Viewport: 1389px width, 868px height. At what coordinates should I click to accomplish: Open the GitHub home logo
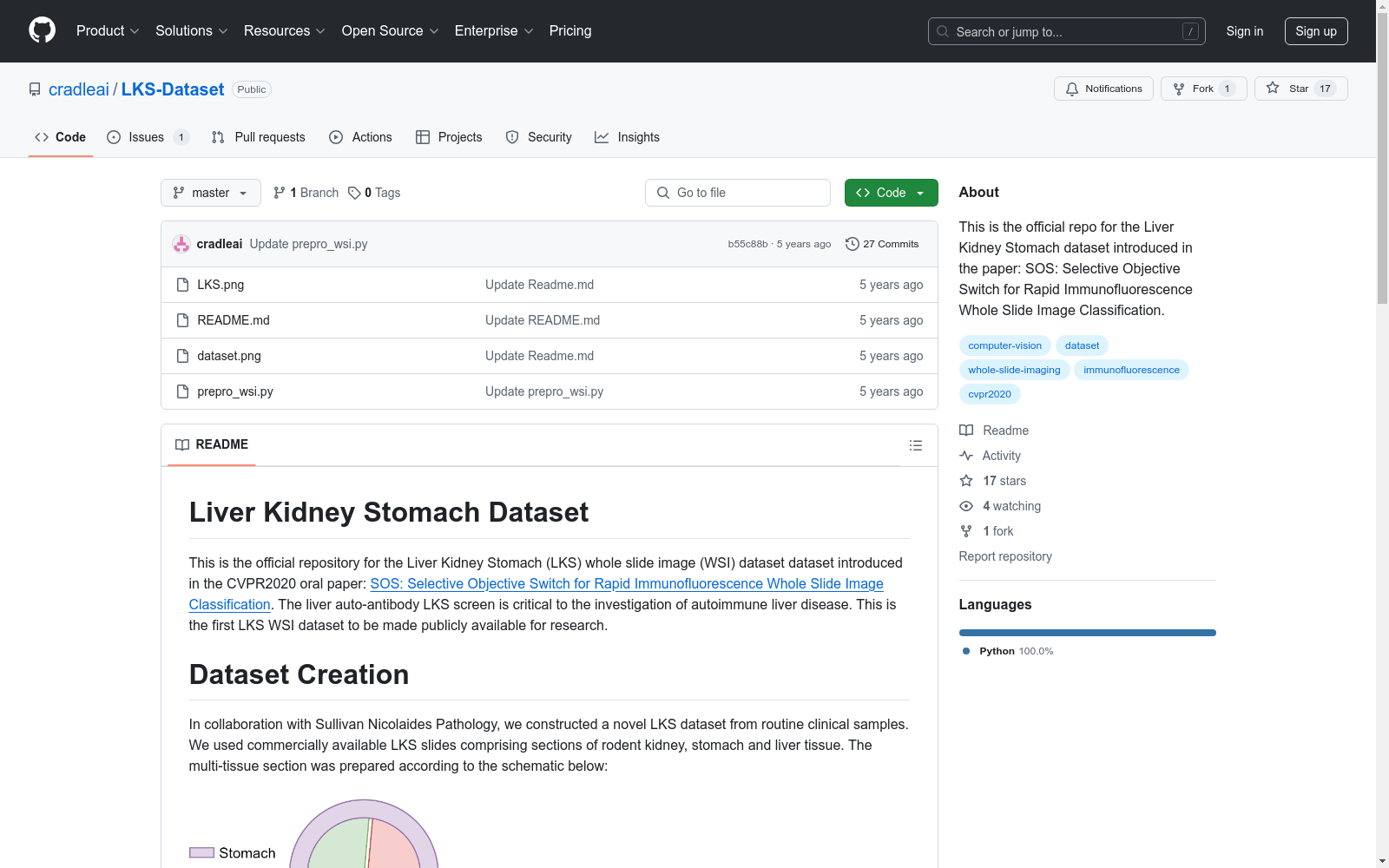[x=42, y=30]
